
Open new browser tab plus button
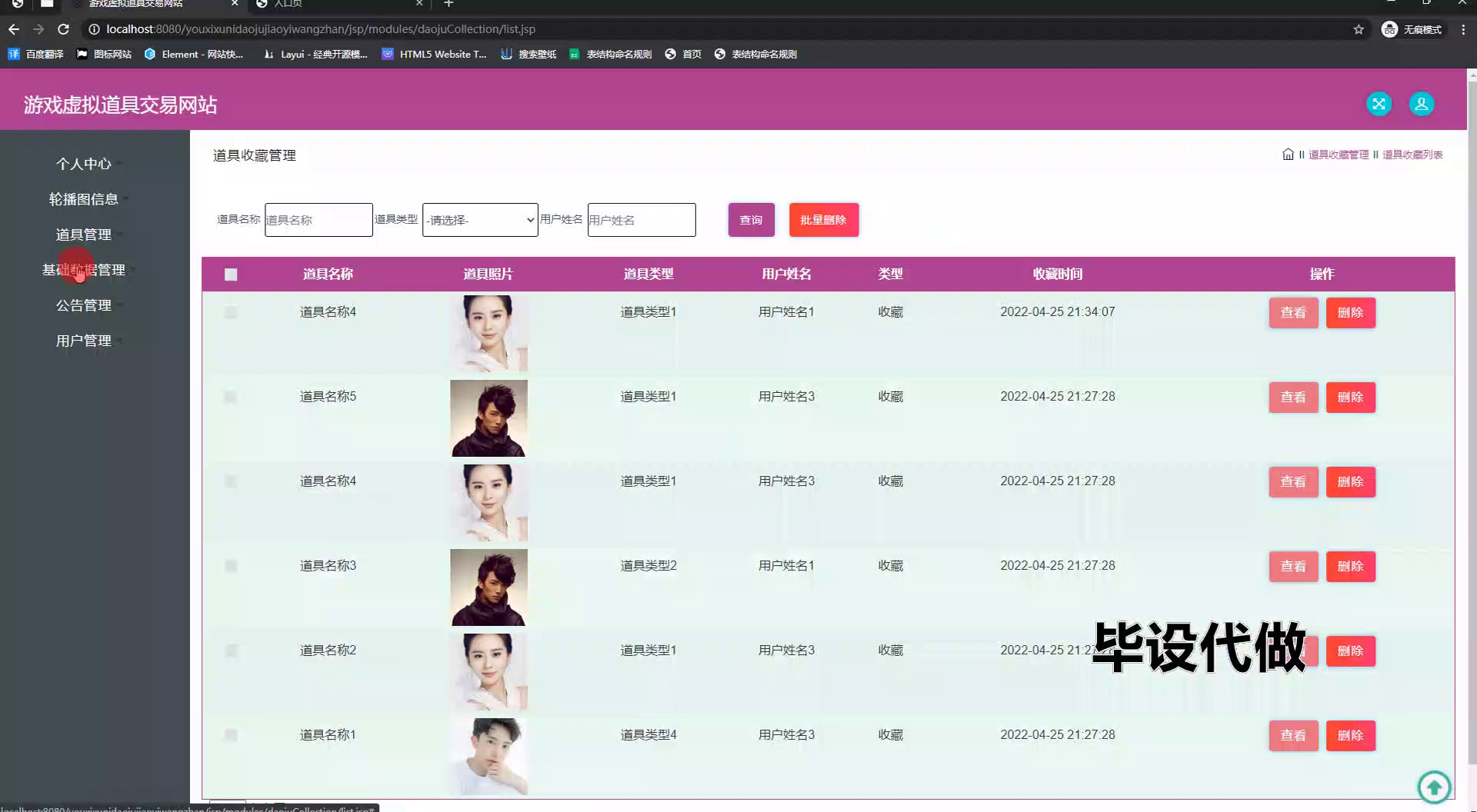click(448, 4)
